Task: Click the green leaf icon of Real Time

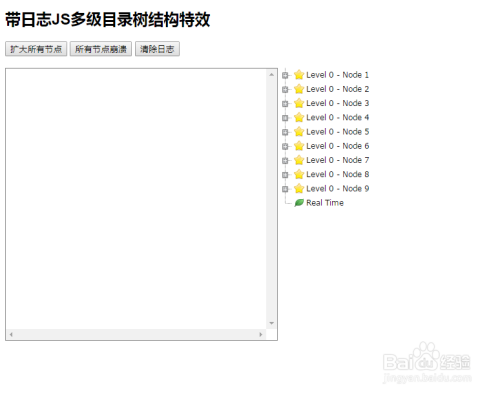Action: tap(299, 203)
